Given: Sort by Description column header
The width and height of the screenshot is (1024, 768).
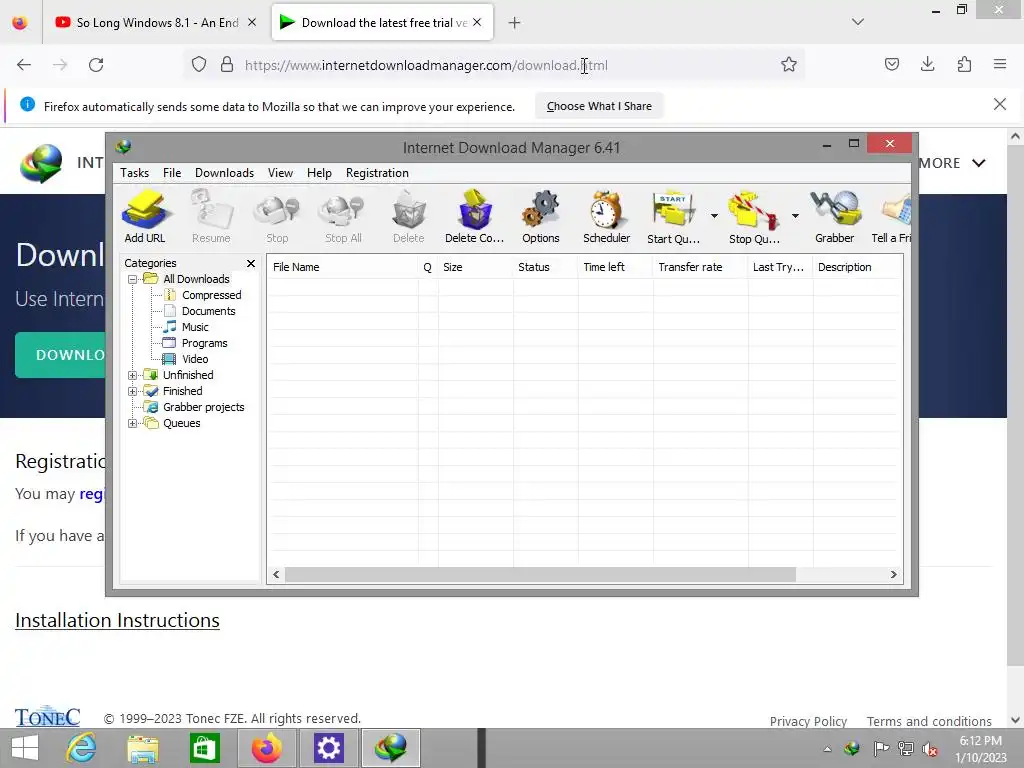Looking at the screenshot, I should coord(858,267).
